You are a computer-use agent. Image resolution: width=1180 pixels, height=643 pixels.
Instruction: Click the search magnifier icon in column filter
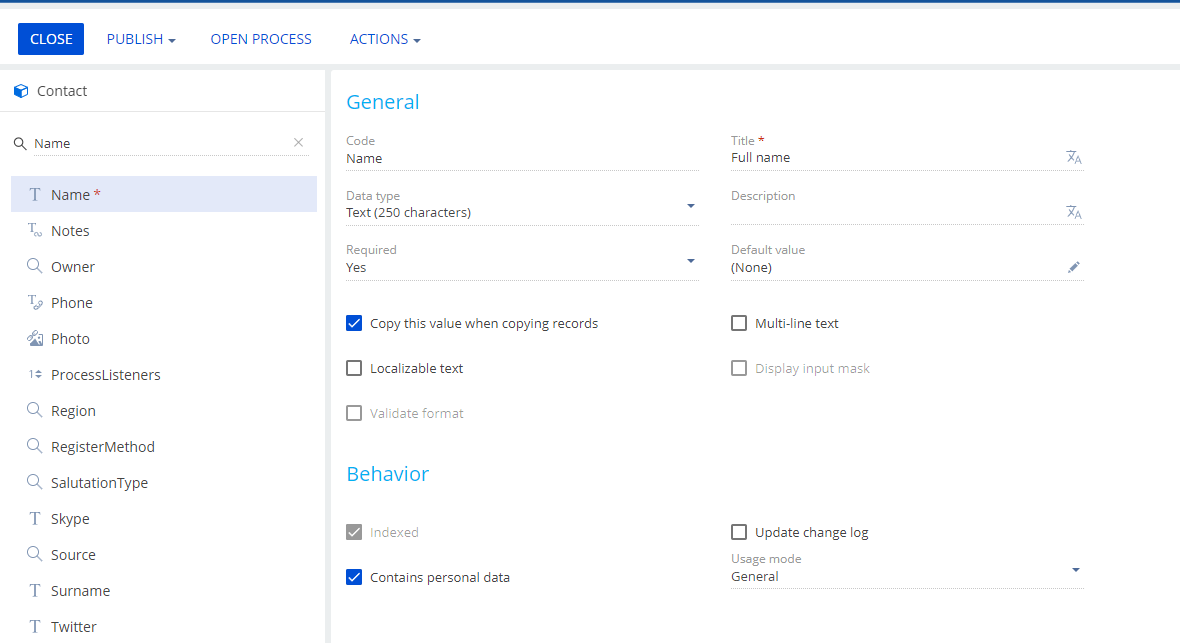point(20,143)
